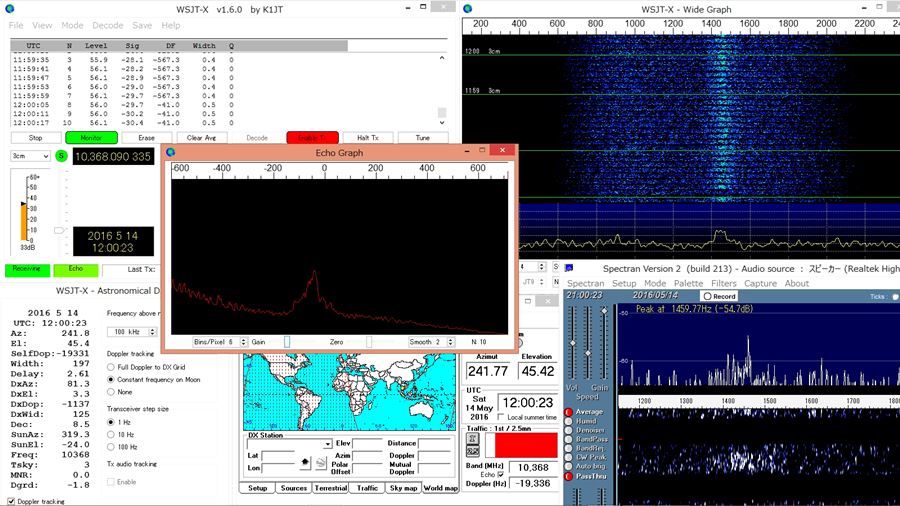Toggle the CW Peak filter in Spectran
This screenshot has width=900, height=506.
coord(569,457)
